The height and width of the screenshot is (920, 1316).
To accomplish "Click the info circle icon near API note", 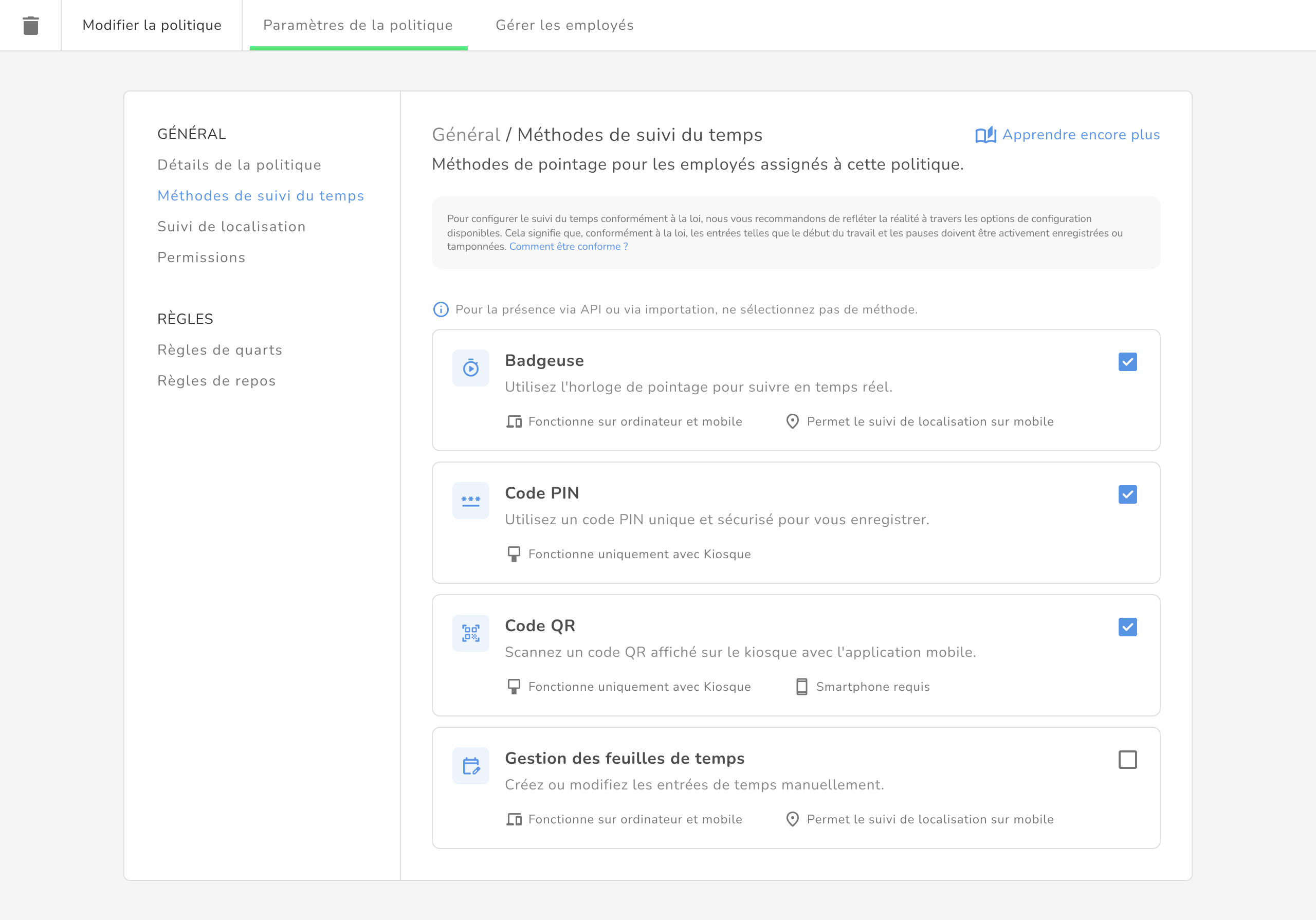I will coord(440,309).
